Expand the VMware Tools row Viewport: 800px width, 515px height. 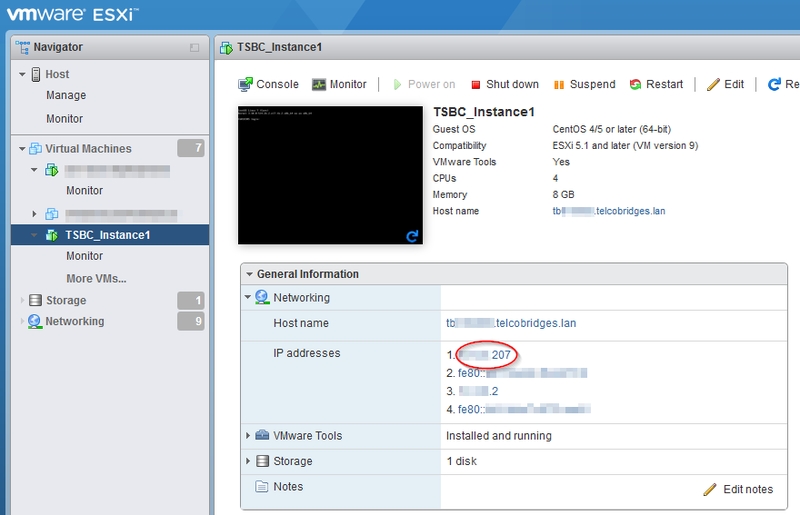coord(249,436)
